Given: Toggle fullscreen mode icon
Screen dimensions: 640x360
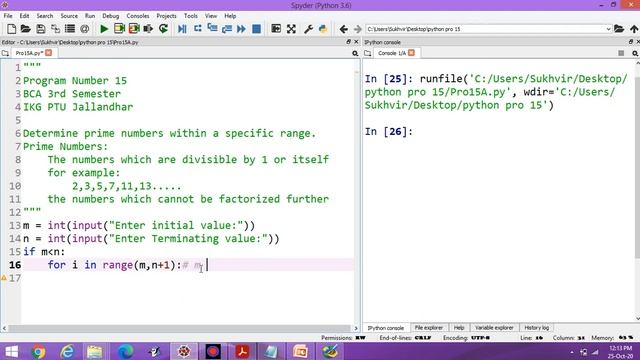Looking at the screenshot, I should (x=291, y=29).
